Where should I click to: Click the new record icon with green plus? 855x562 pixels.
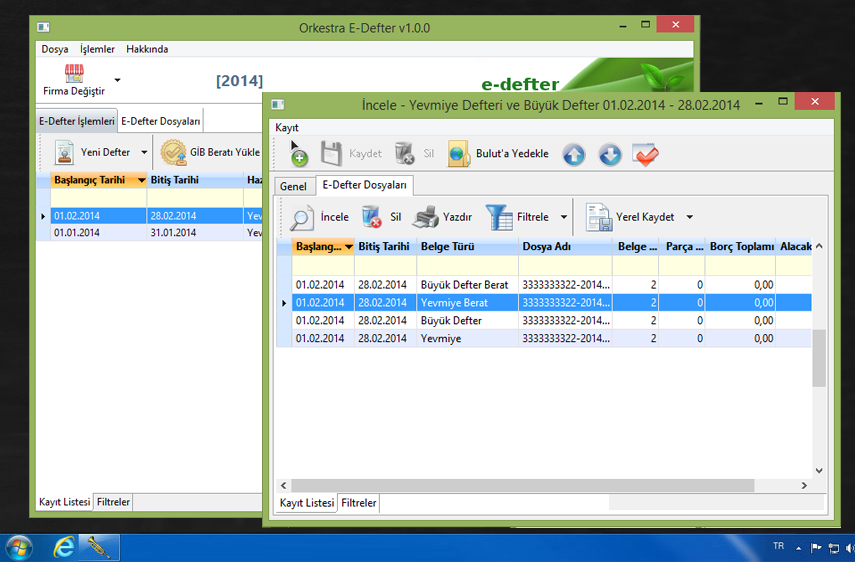point(298,154)
